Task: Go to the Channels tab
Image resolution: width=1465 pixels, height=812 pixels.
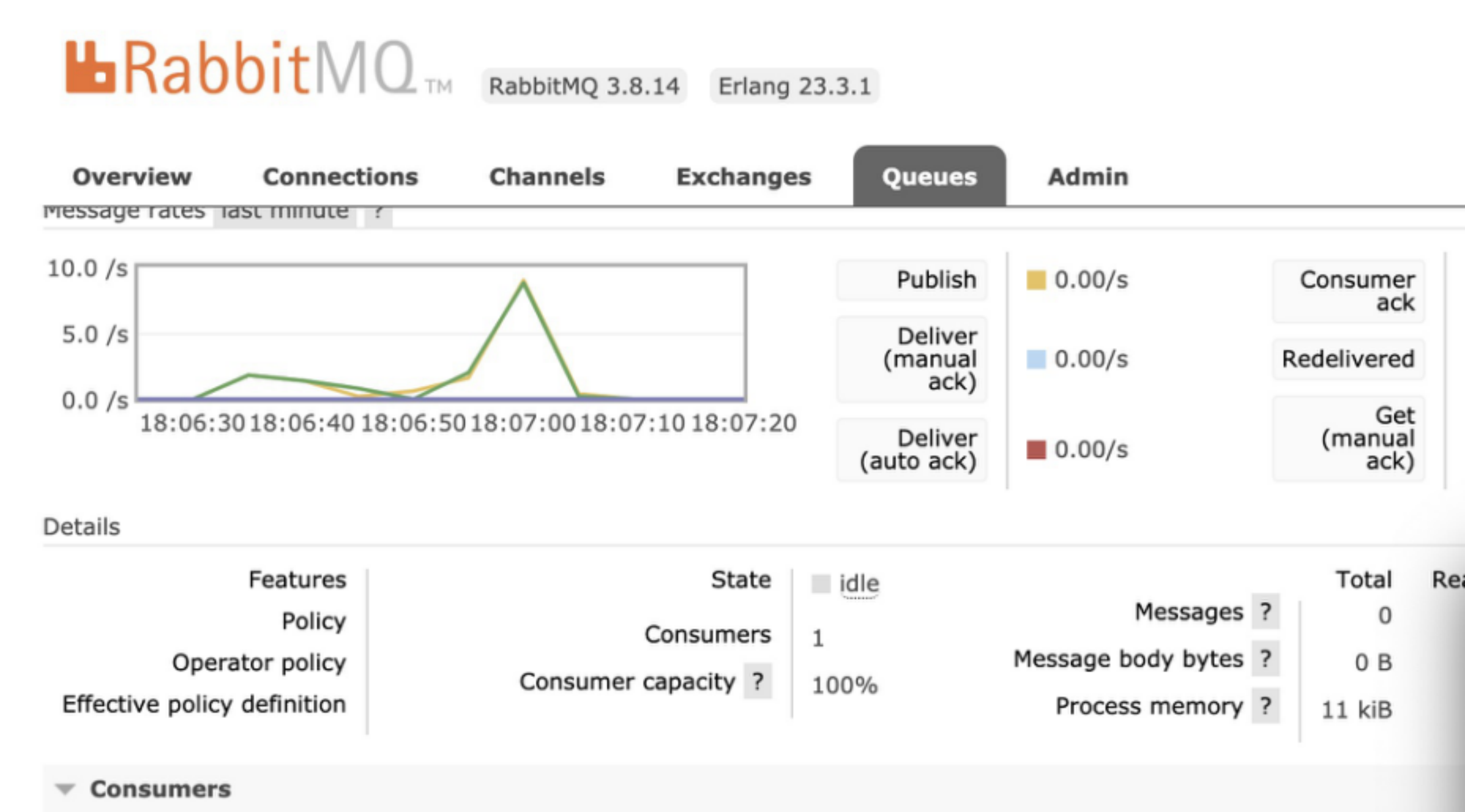Action: 547,177
